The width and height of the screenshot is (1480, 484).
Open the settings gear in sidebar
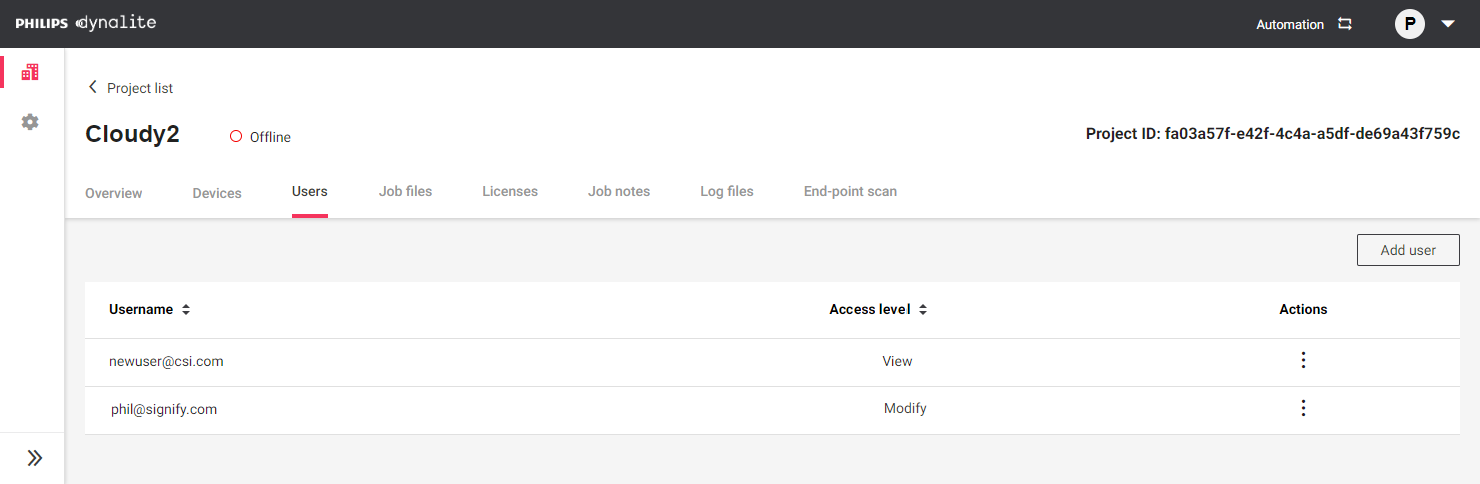[x=30, y=122]
